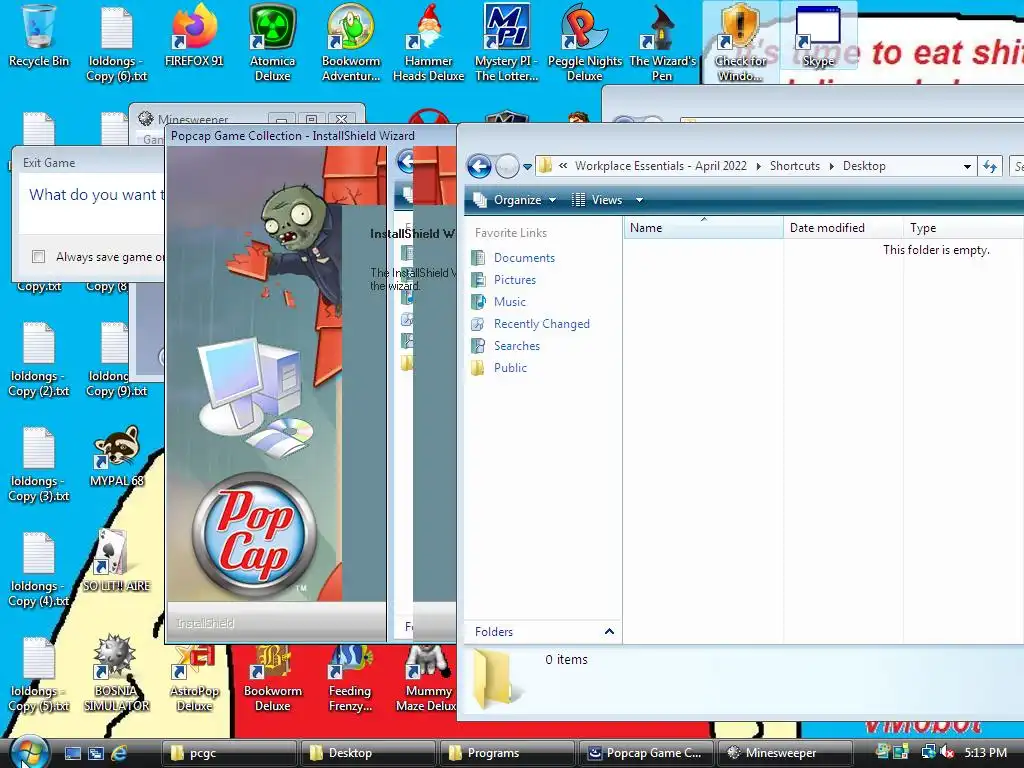Select Workplace Essentials - April 2022 breadcrumb
Screen dimensions: 1024x768
point(660,166)
